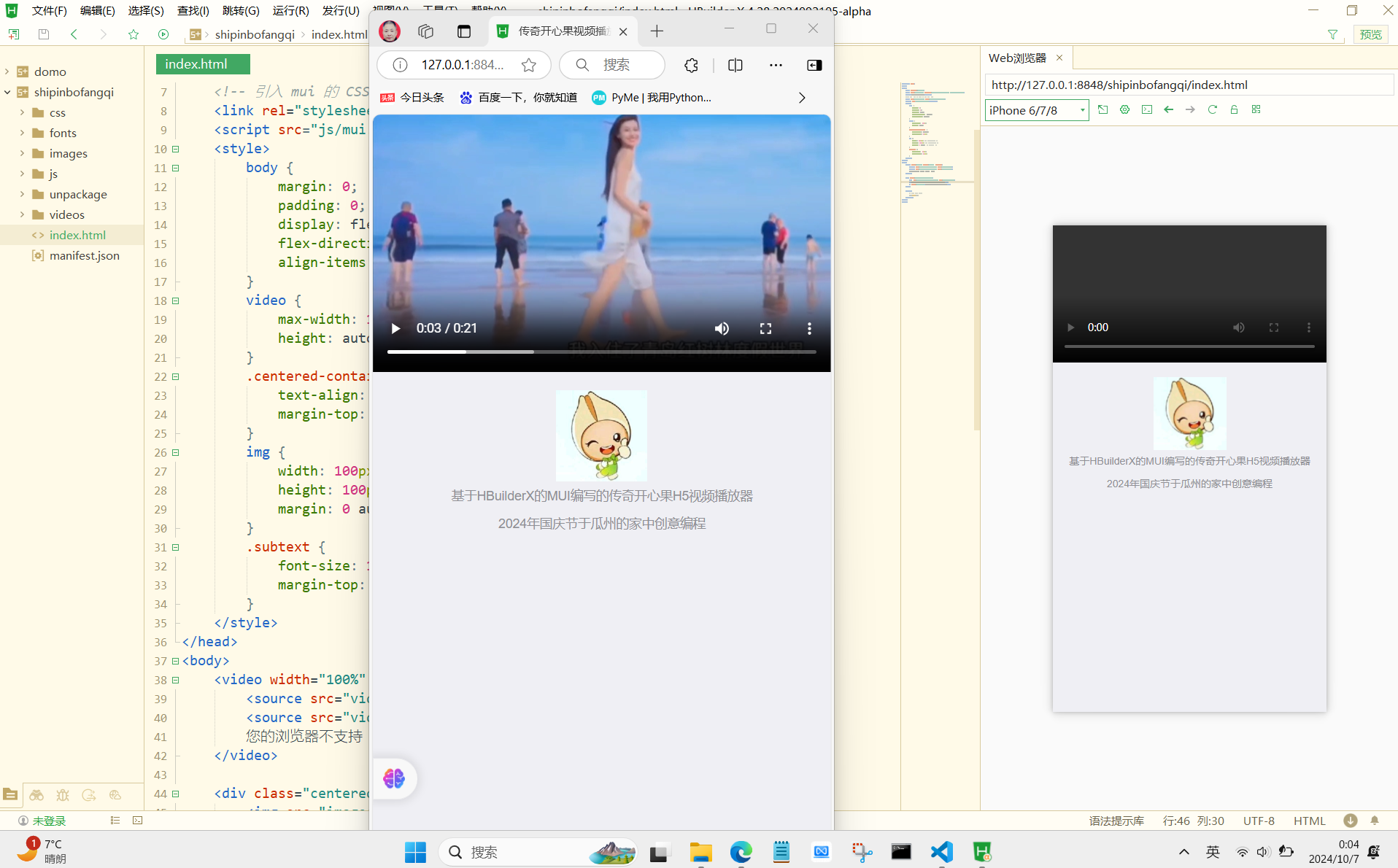Refresh the built-in Web browser page
1398x868 pixels.
tap(1212, 109)
